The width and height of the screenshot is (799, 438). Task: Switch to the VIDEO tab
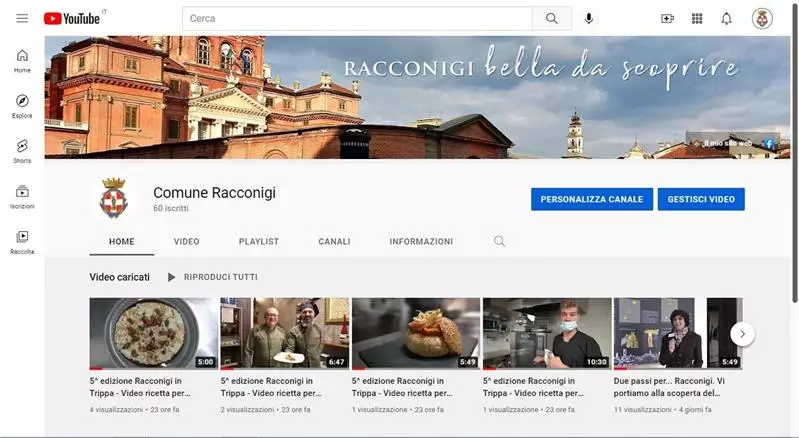(186, 241)
